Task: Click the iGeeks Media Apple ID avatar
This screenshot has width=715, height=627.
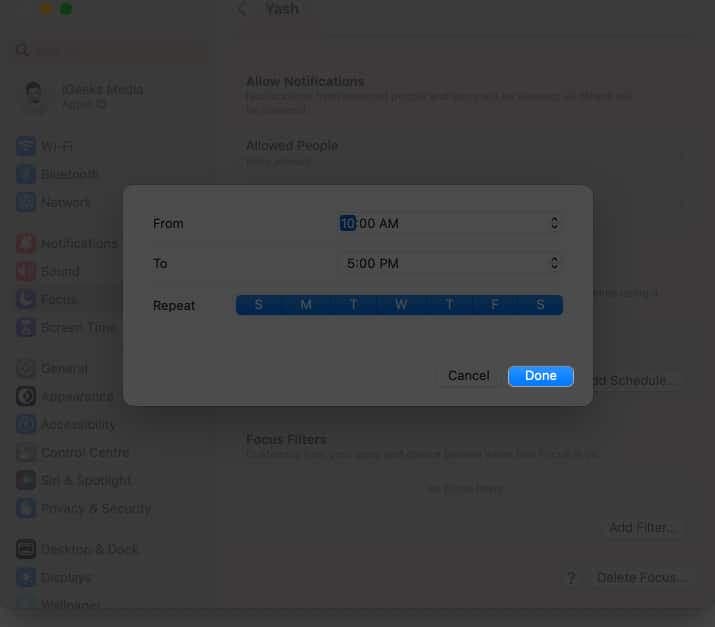Action: (x=34, y=97)
